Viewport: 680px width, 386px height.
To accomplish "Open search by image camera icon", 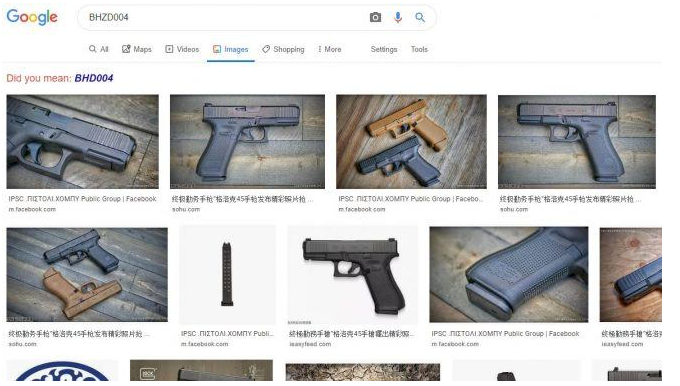I will point(375,17).
